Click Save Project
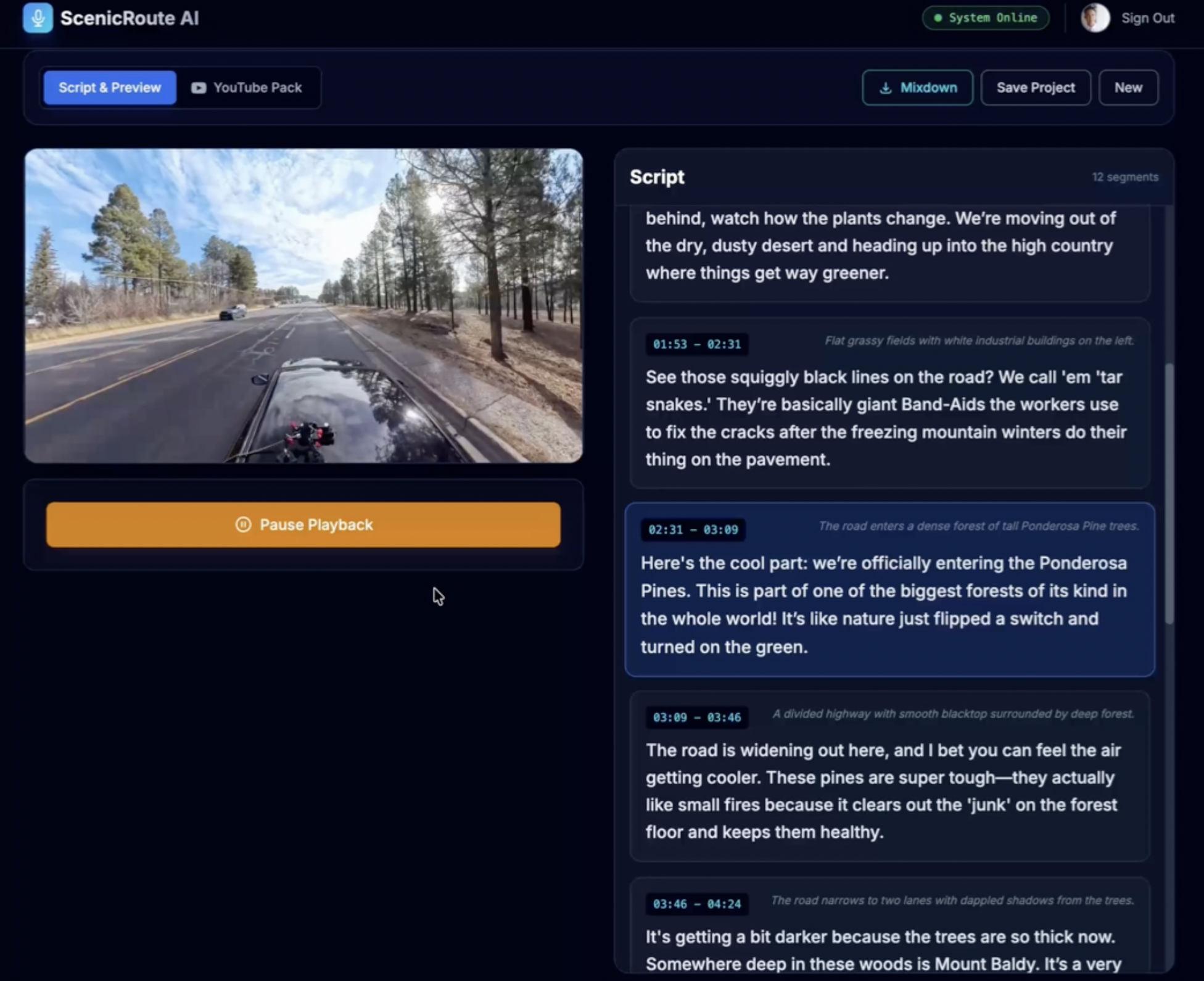The image size is (1204, 981). (1035, 88)
